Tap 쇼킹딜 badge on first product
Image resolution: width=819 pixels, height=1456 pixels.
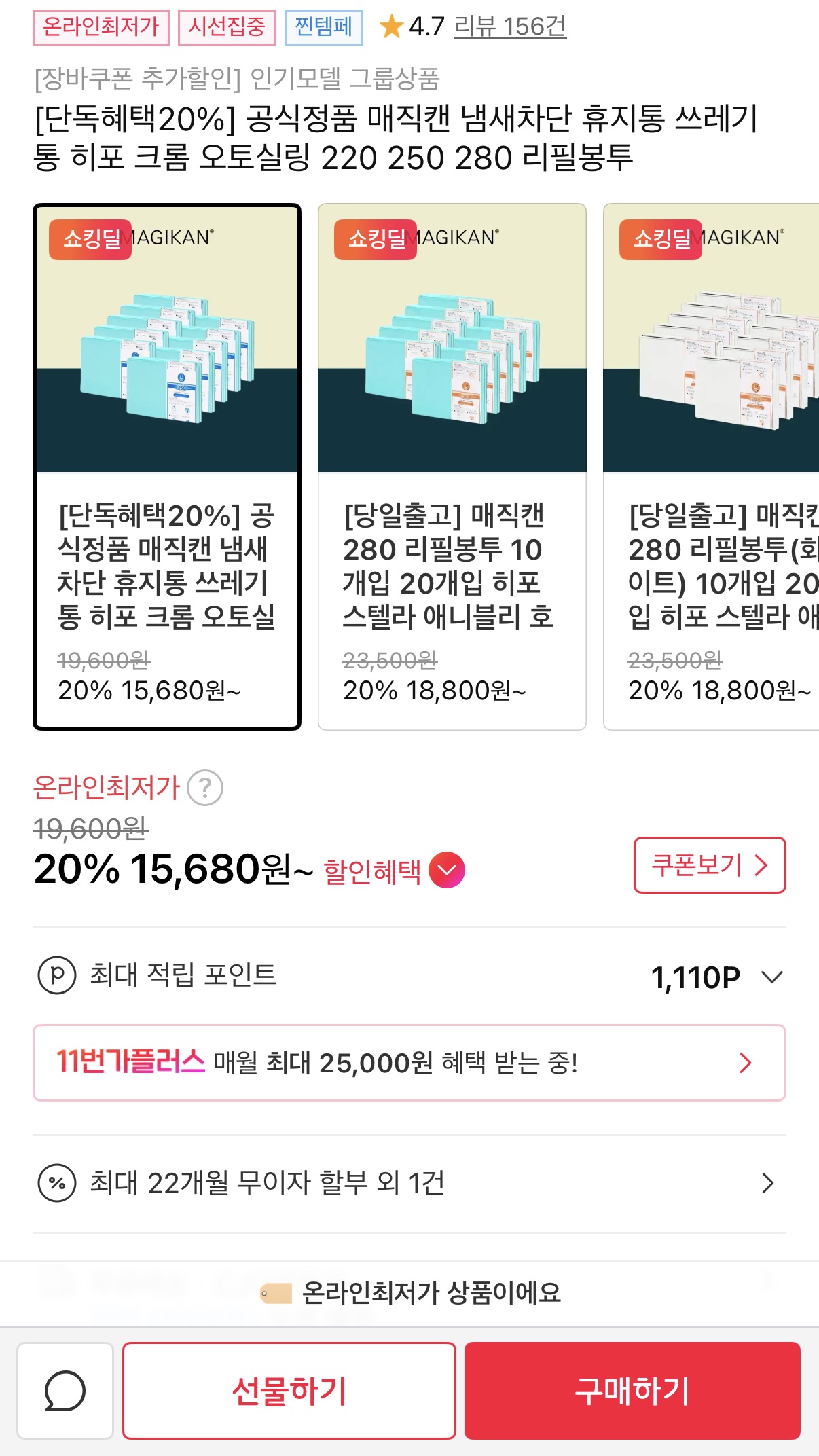90,239
